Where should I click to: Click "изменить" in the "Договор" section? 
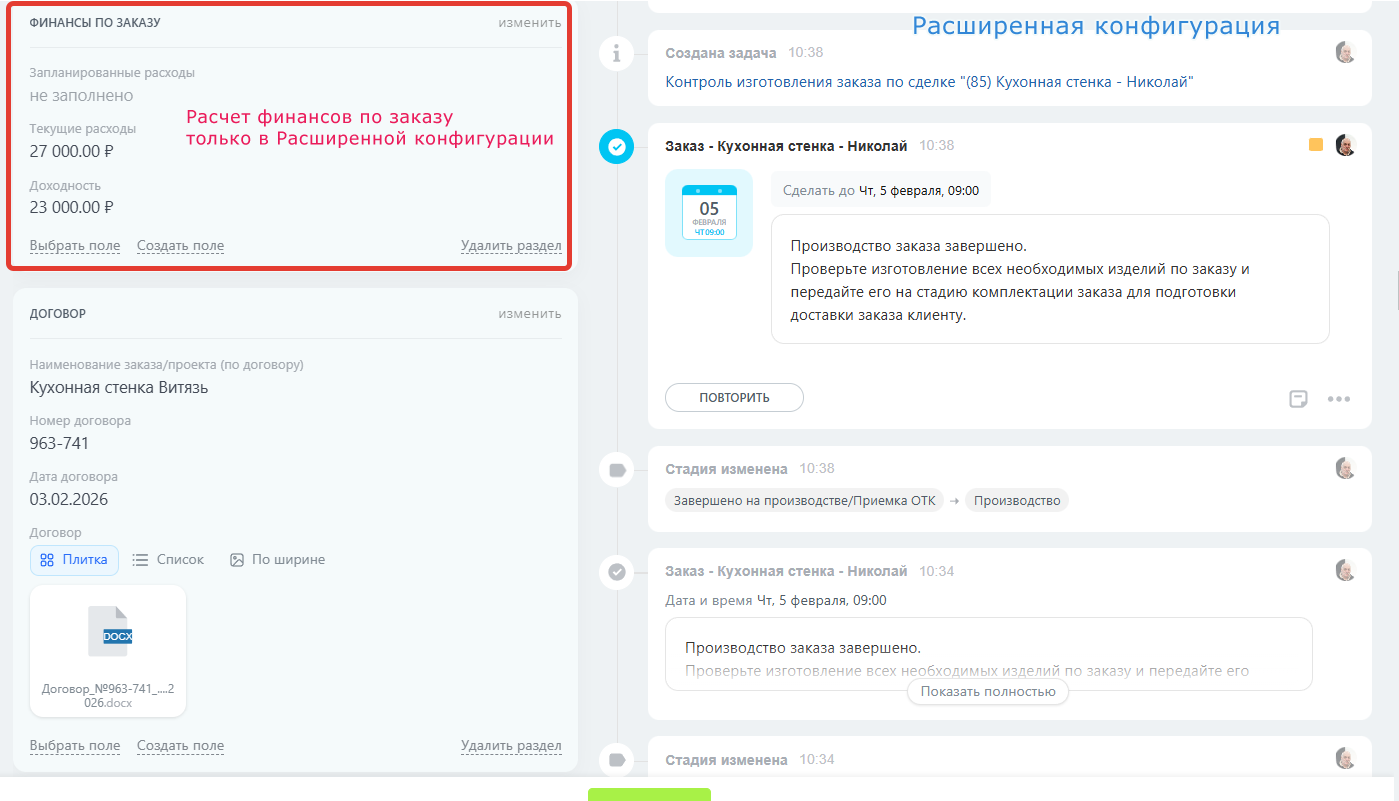click(x=530, y=313)
